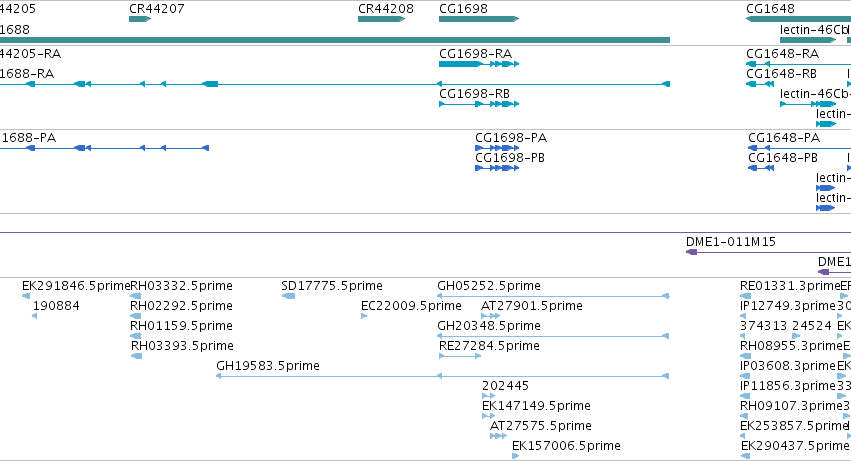Click the CG1648-RB transcript glyph
This screenshot has width=851, height=461.
coord(760,84)
